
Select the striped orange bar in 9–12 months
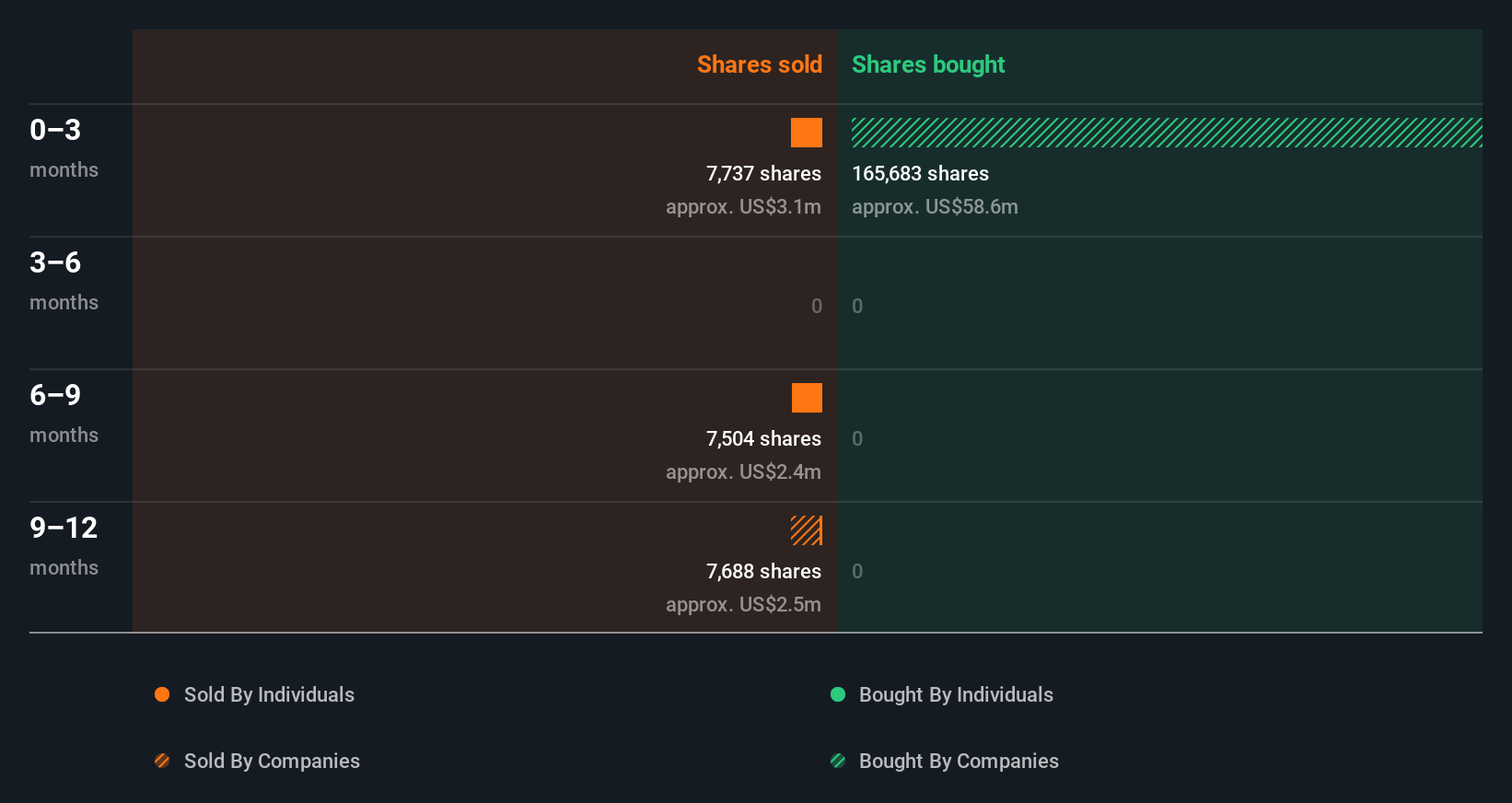[x=807, y=530]
